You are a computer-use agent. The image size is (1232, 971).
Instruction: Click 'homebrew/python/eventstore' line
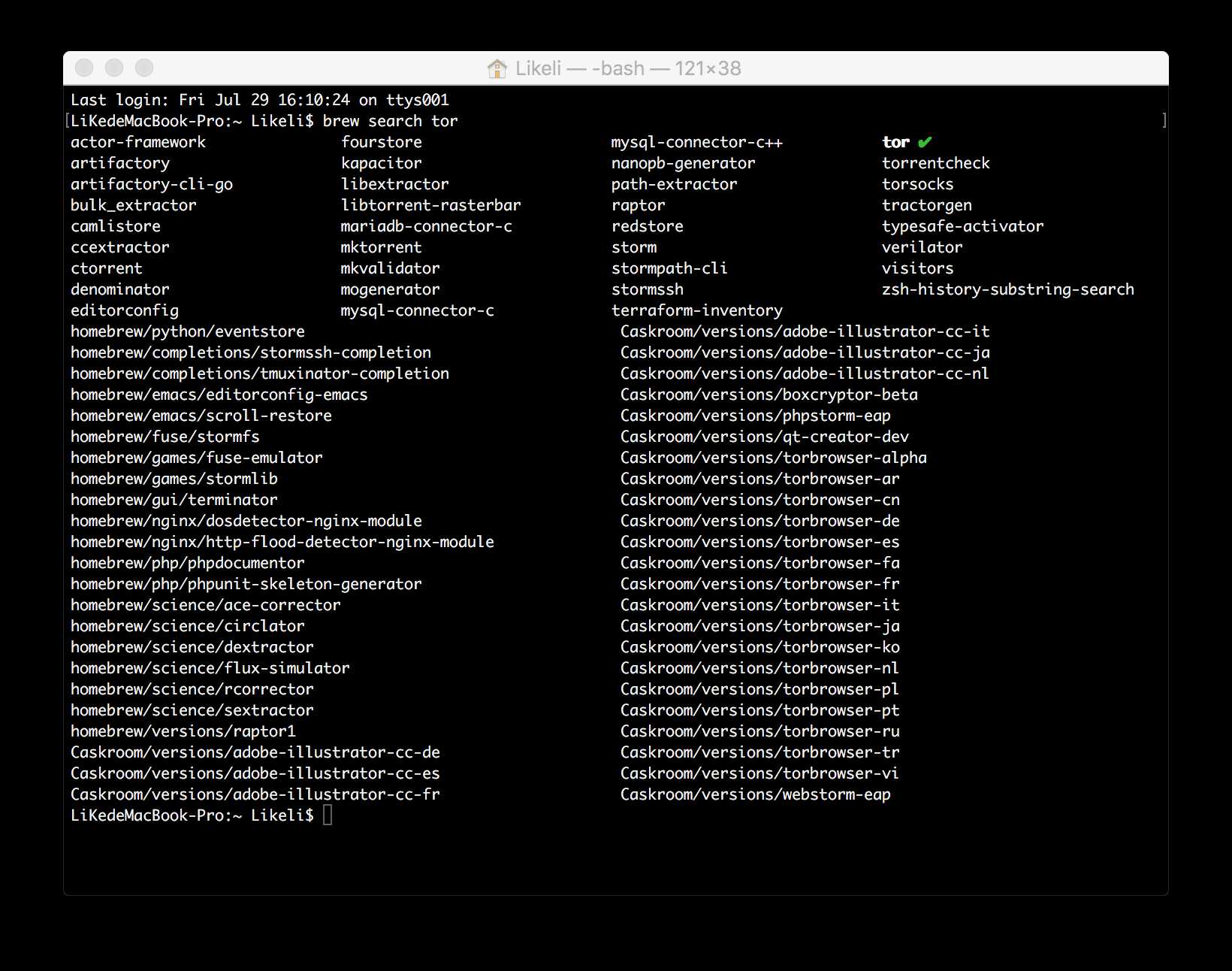click(x=188, y=331)
